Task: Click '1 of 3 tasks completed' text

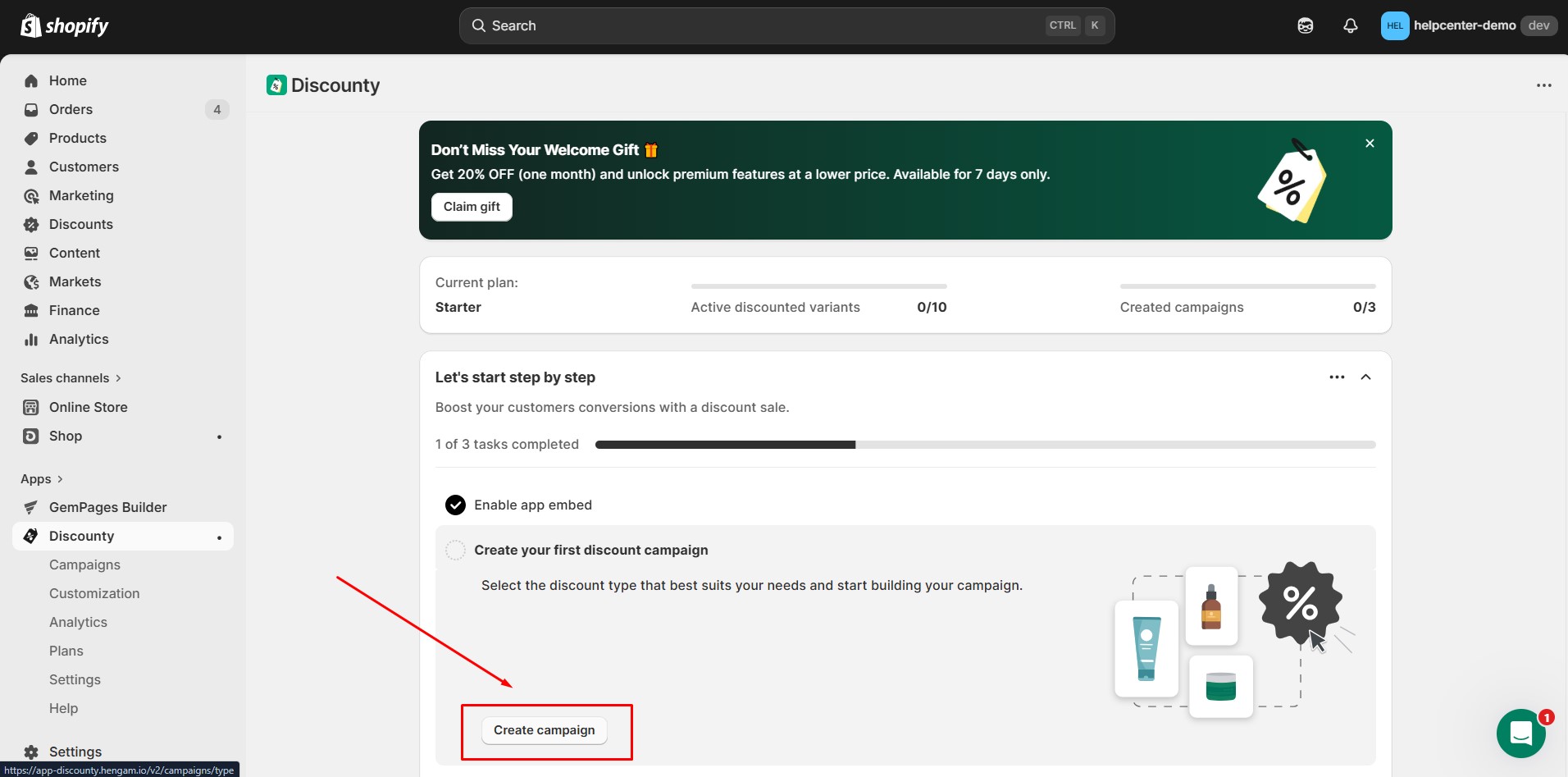Action: 507,444
